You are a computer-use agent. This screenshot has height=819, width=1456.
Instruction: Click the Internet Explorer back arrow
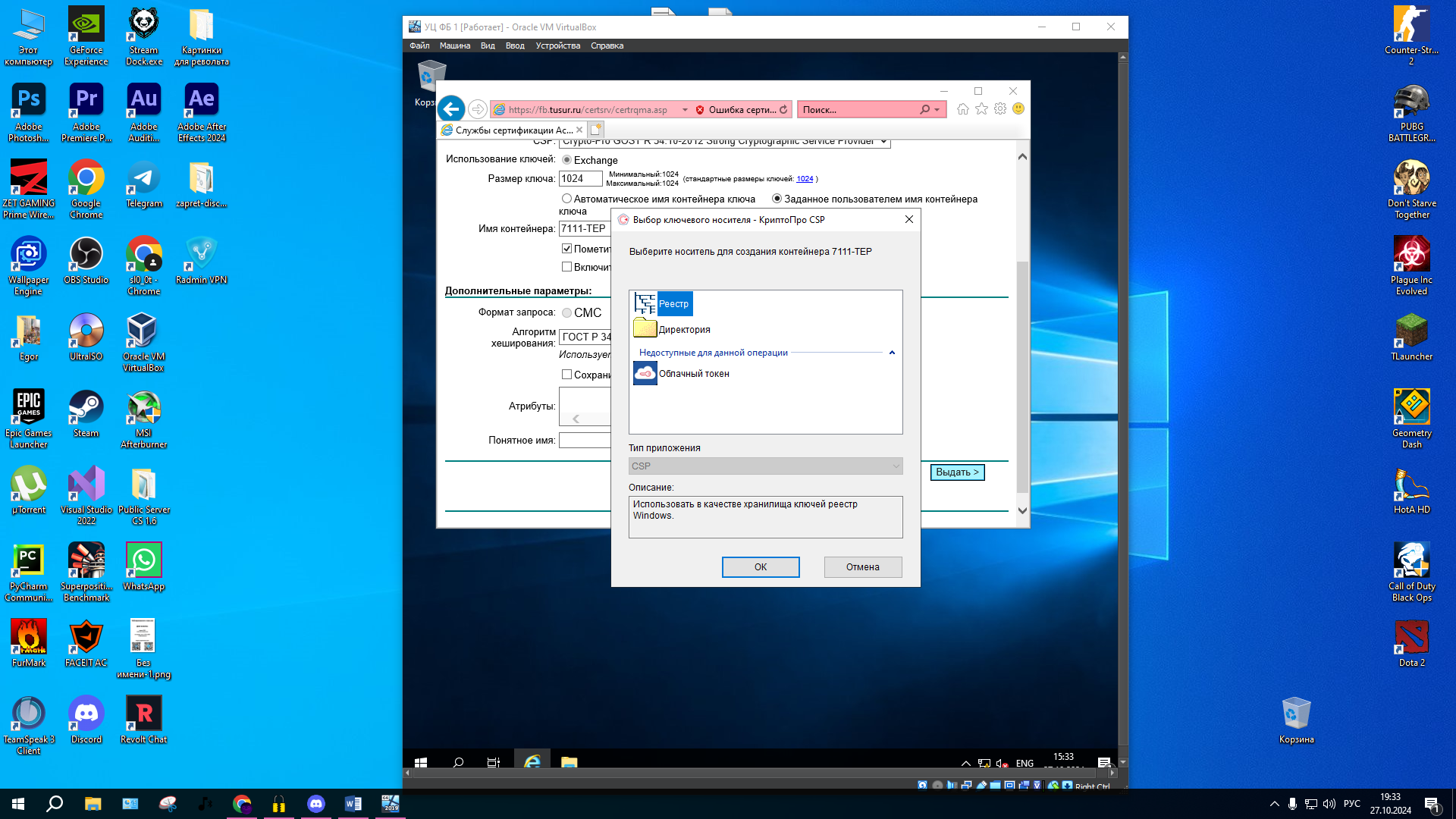pyautogui.click(x=451, y=109)
